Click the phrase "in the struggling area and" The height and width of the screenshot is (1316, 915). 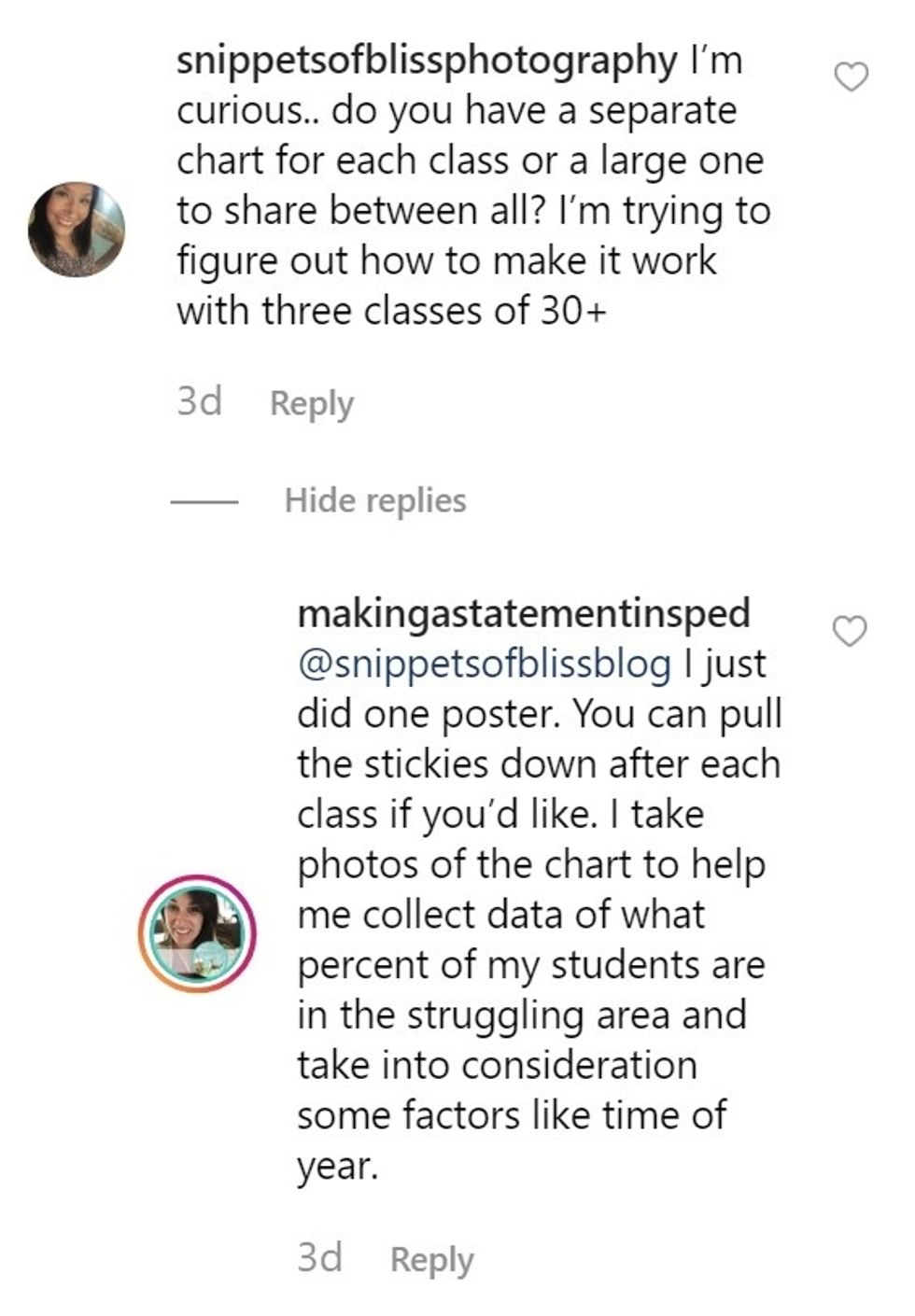tap(521, 1015)
